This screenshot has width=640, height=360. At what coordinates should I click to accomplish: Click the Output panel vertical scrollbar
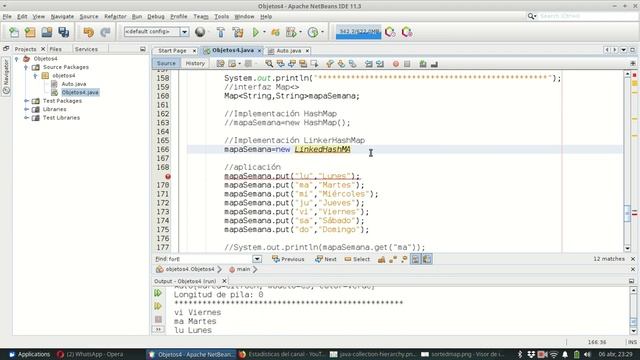(x=633, y=310)
